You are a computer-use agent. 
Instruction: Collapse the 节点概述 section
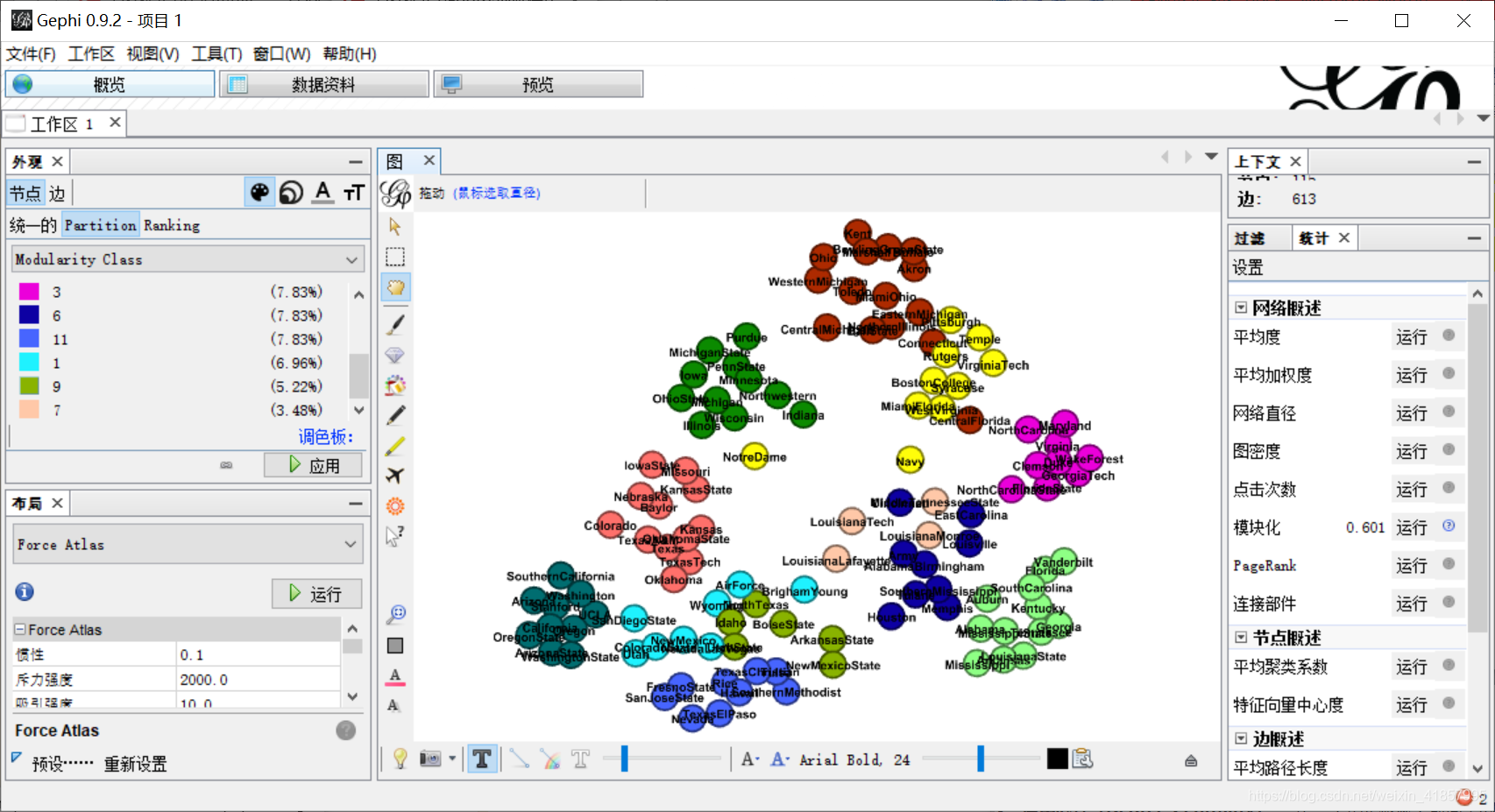1241,638
